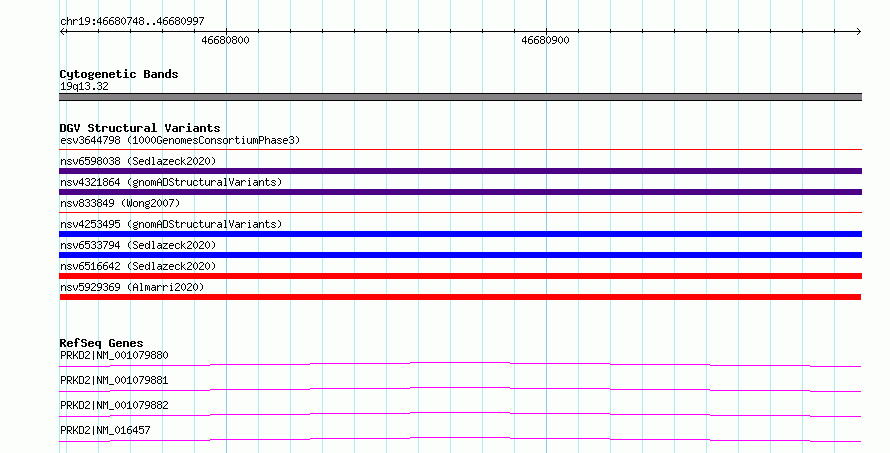Click the thin red line for nsv833849
Viewport: 890px width, 453px height.
coord(460,212)
